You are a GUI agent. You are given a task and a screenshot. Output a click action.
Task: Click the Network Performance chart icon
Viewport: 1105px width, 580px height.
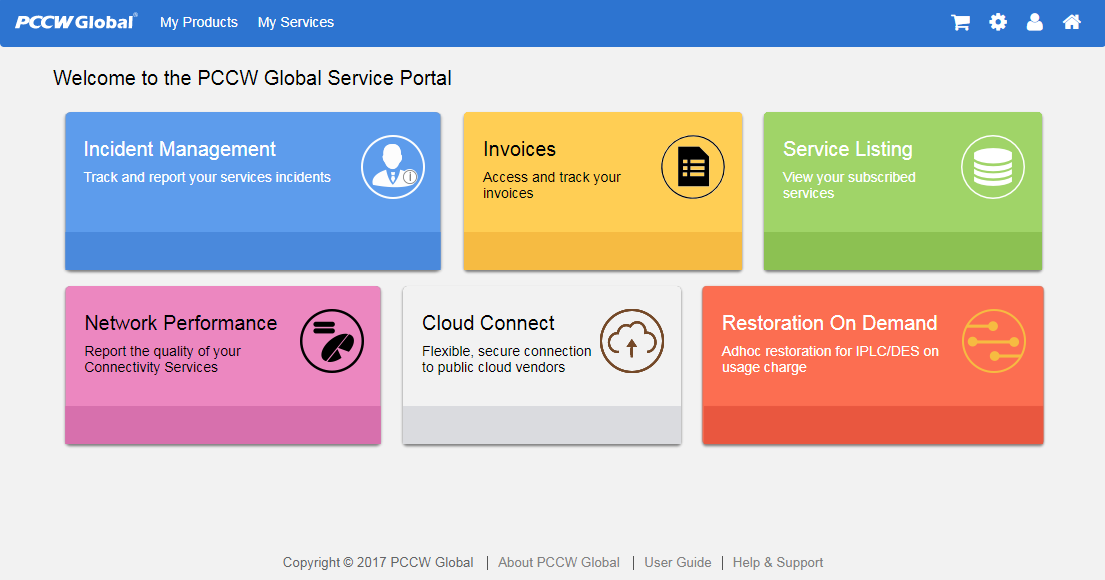[332, 341]
